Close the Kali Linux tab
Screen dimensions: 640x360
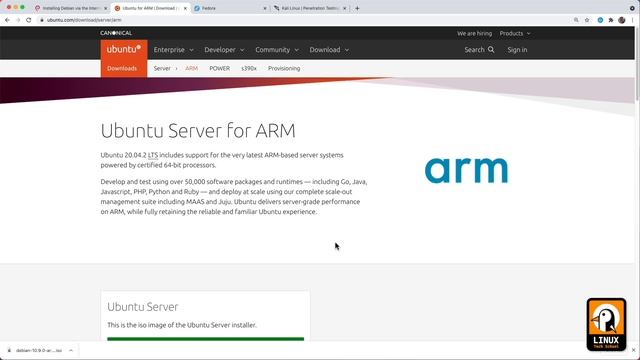344,8
